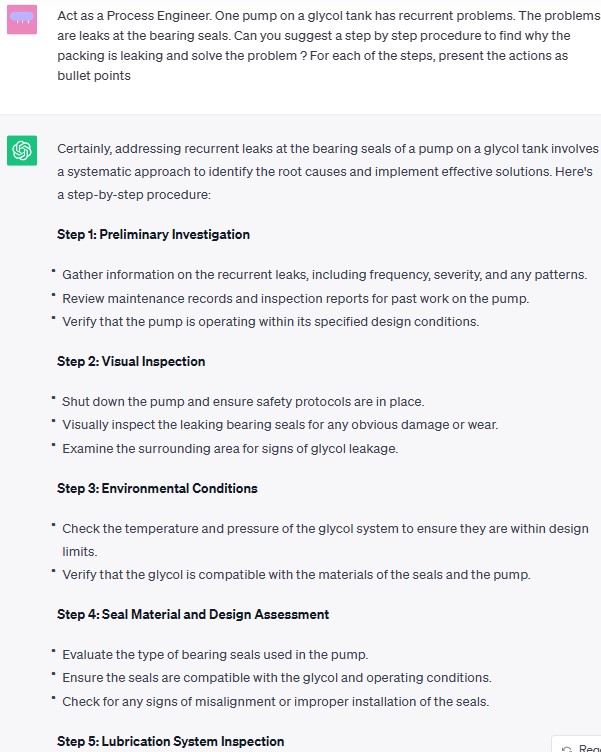Click the "Evaluate the type of bearing seals" bullet
This screenshot has height=752, width=601.
(x=215, y=655)
